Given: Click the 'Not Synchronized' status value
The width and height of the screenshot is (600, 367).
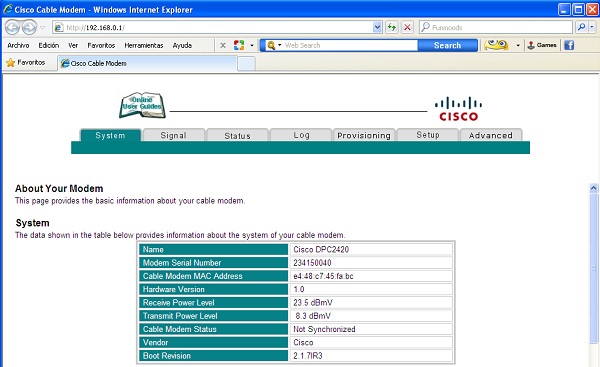Looking at the screenshot, I should coord(324,329).
